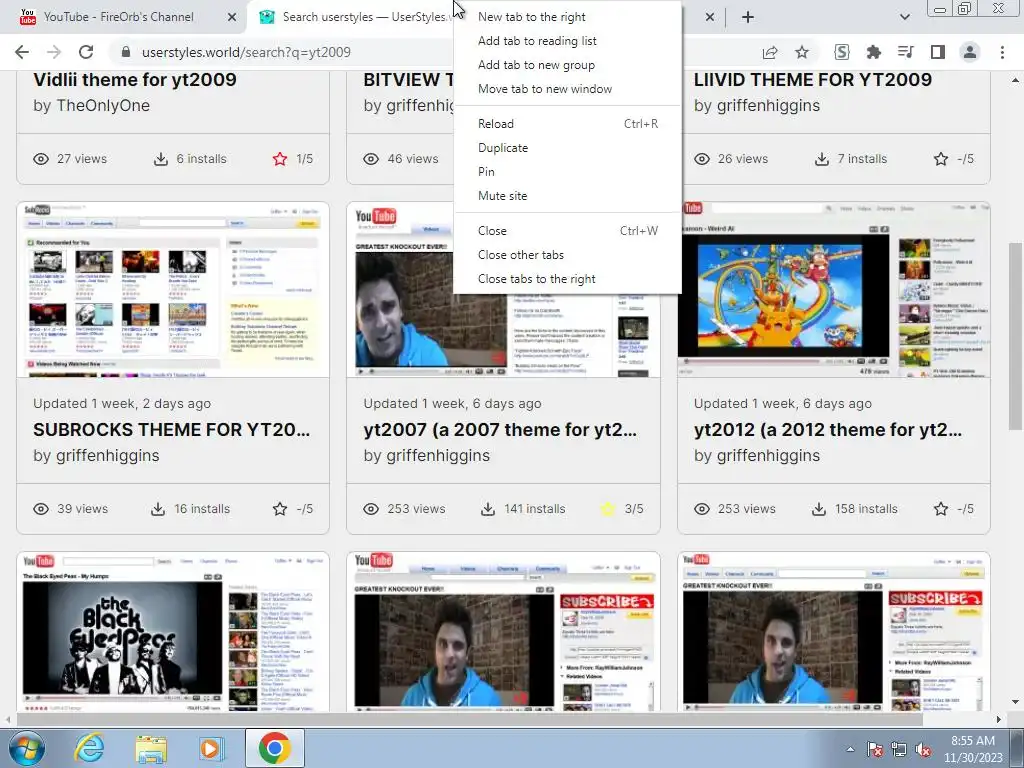The height and width of the screenshot is (768, 1024).
Task: Click the rating star on SUBROCKS card
Action: click(x=280, y=509)
